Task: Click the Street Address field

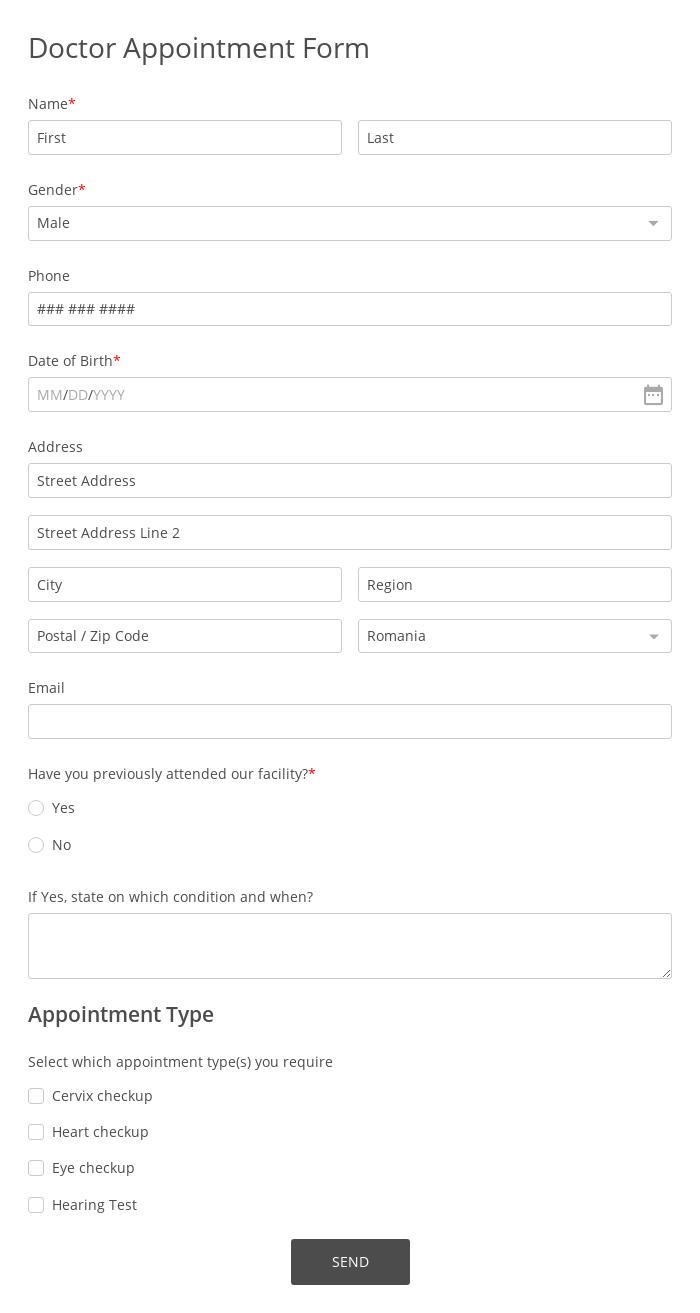Action: [x=350, y=481]
